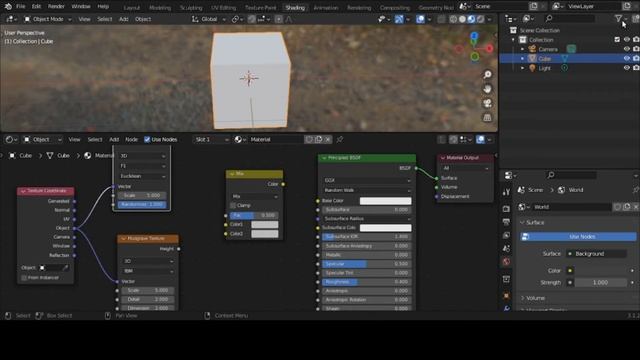
Task: Switch viewport to material preview shading
Action: [471, 19]
